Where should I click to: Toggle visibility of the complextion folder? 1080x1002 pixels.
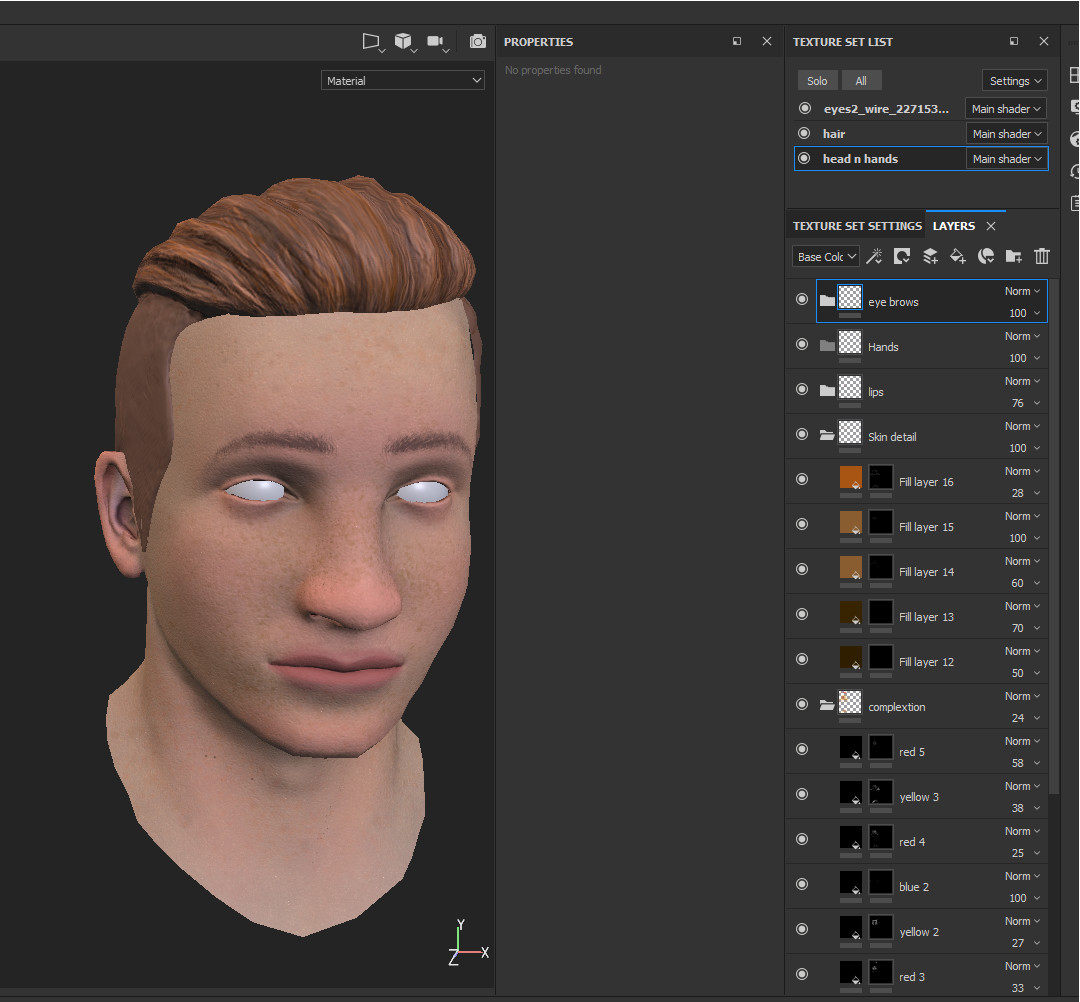click(801, 704)
